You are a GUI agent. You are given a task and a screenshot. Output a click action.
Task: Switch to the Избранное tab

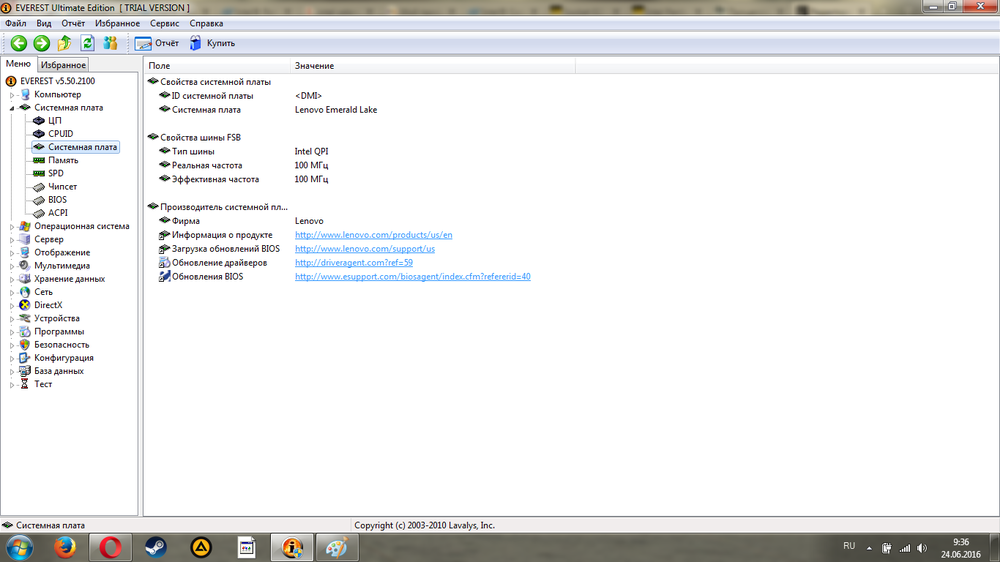(x=65, y=65)
